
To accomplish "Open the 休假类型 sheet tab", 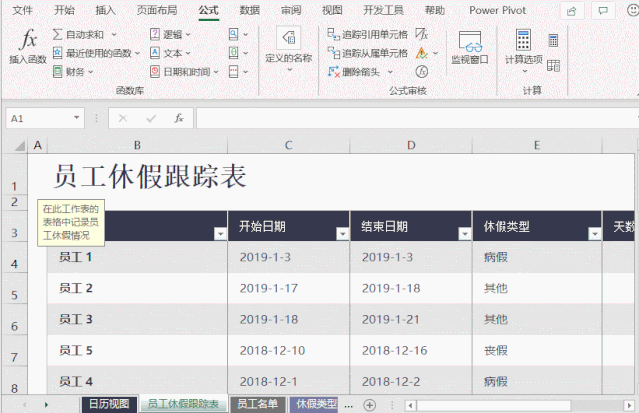I will [314, 404].
